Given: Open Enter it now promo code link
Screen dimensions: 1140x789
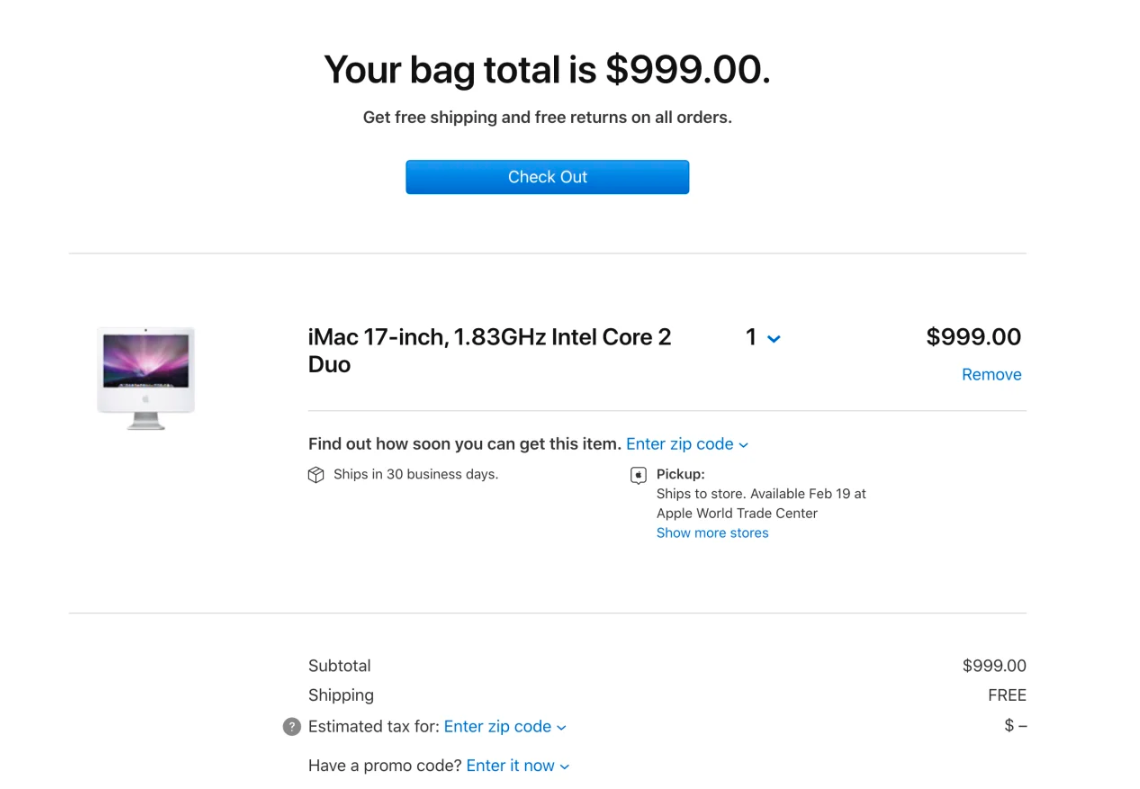Looking at the screenshot, I should point(511,765).
